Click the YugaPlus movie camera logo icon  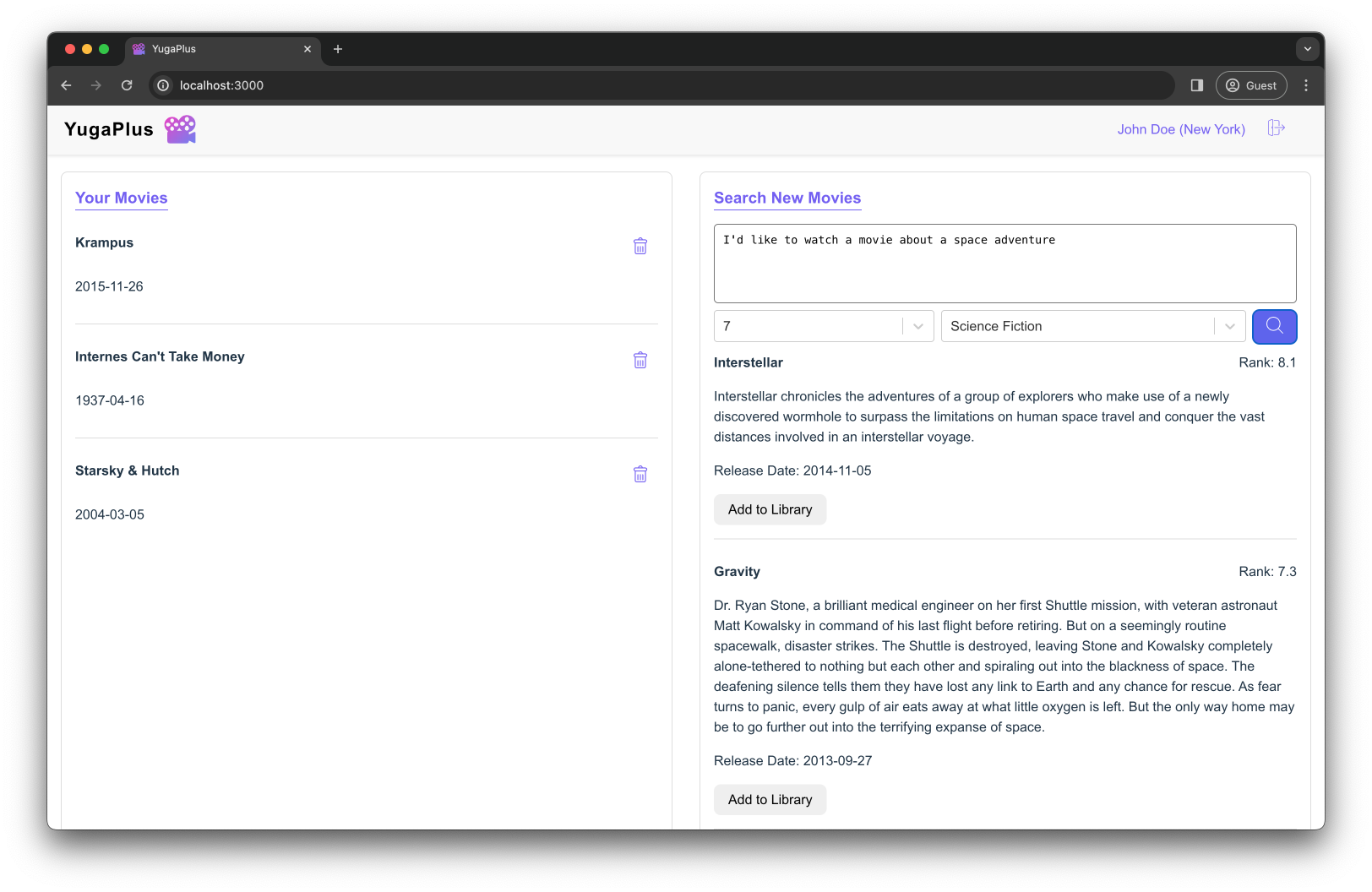[x=181, y=128]
